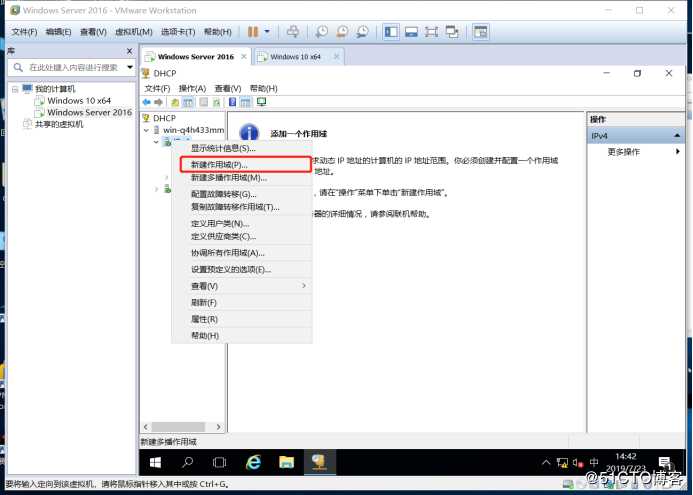This screenshot has width=693, height=495.
Task: Choose 显示统计信息(S)... from context menu
Action: click(242, 148)
